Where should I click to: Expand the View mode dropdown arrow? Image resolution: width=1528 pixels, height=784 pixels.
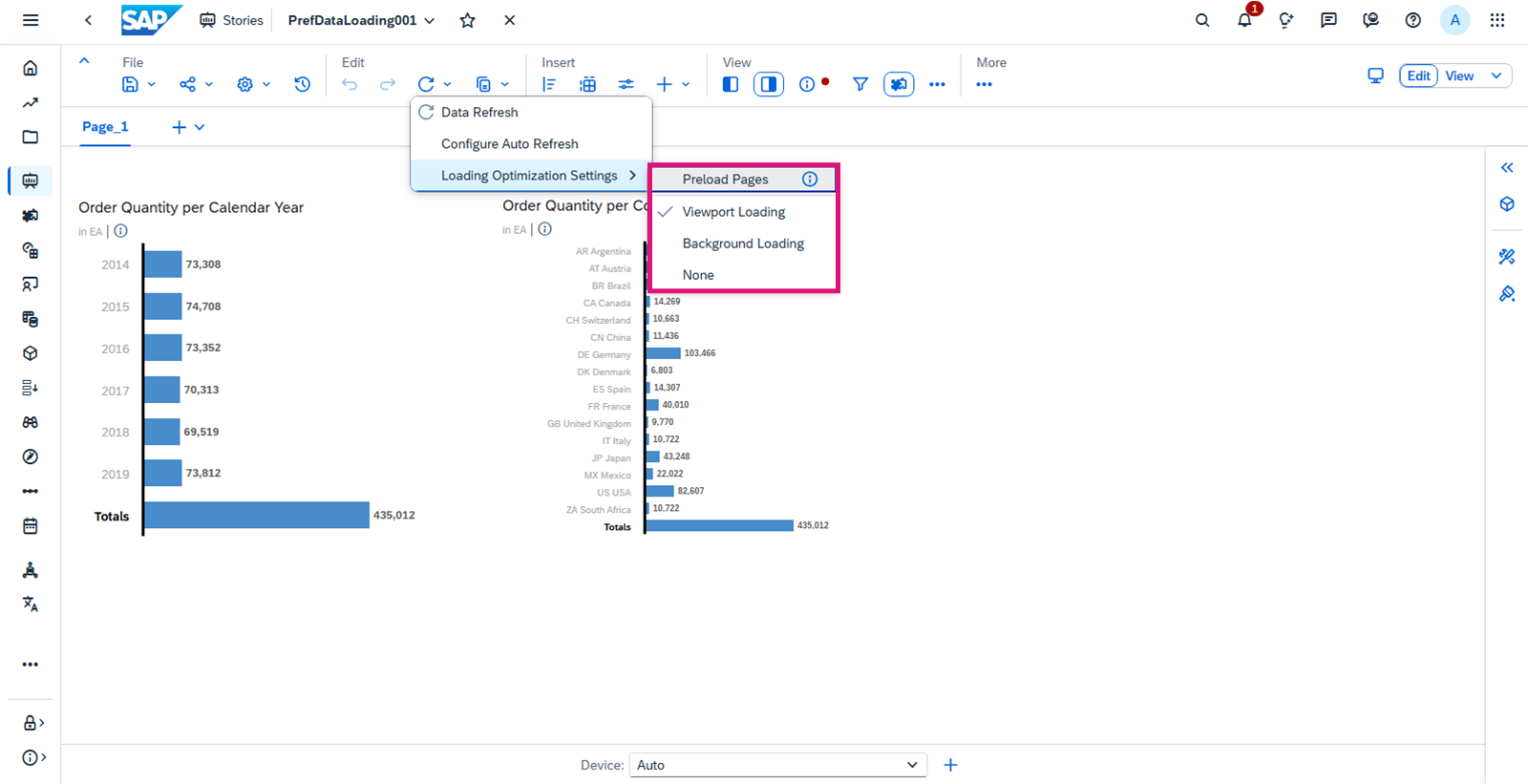[1496, 75]
